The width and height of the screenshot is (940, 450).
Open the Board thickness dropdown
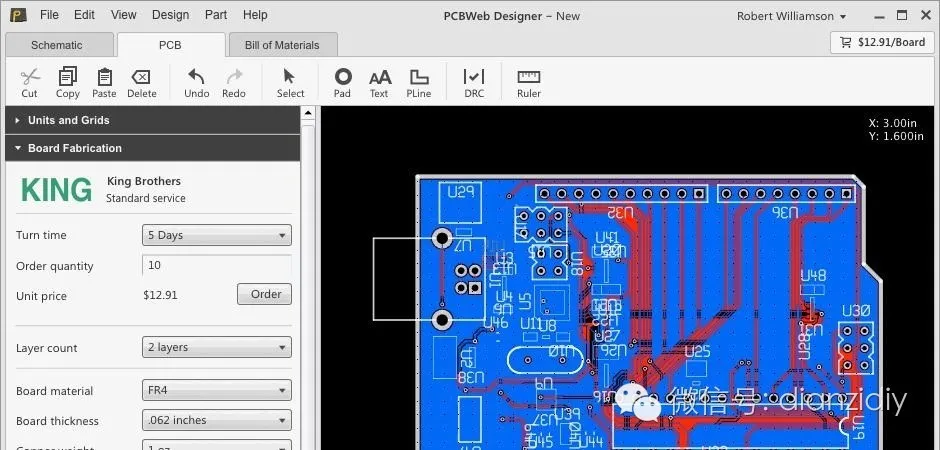pos(217,421)
